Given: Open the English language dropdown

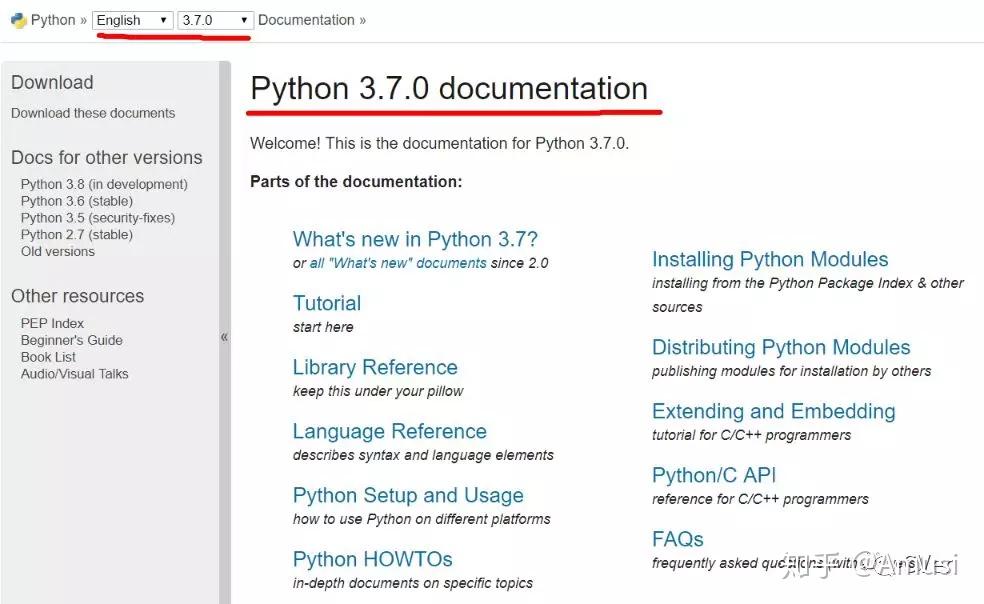Looking at the screenshot, I should (x=132, y=20).
